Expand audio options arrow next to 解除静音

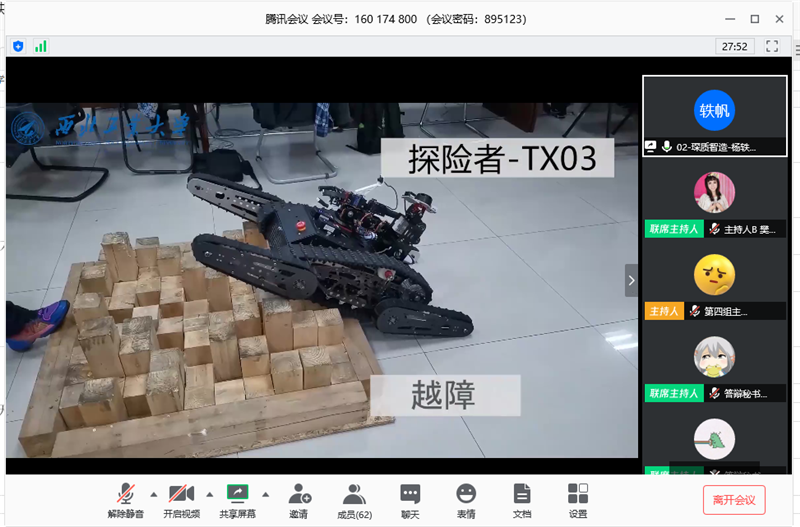[154, 494]
